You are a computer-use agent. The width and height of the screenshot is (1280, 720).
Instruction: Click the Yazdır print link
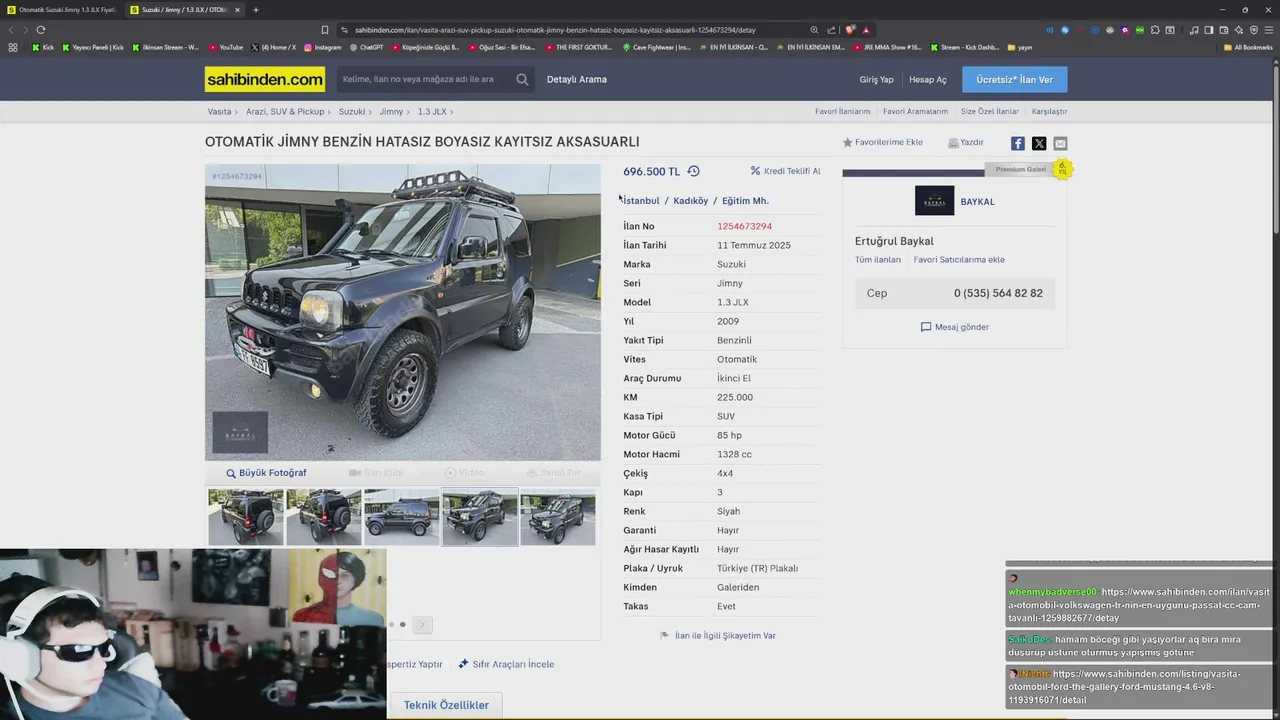[x=966, y=142]
